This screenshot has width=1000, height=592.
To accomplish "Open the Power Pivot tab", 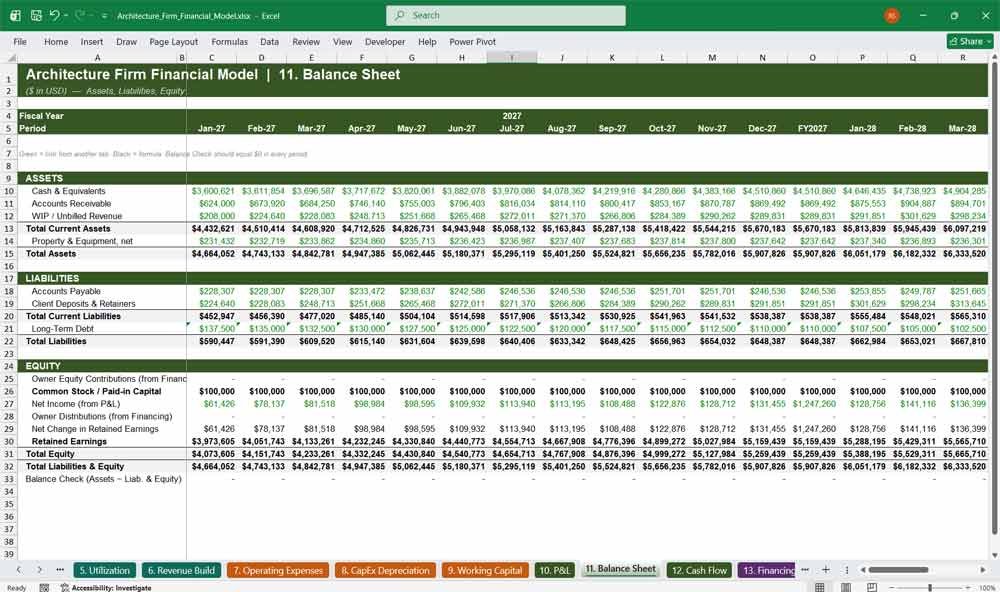I will pyautogui.click(x=473, y=41).
